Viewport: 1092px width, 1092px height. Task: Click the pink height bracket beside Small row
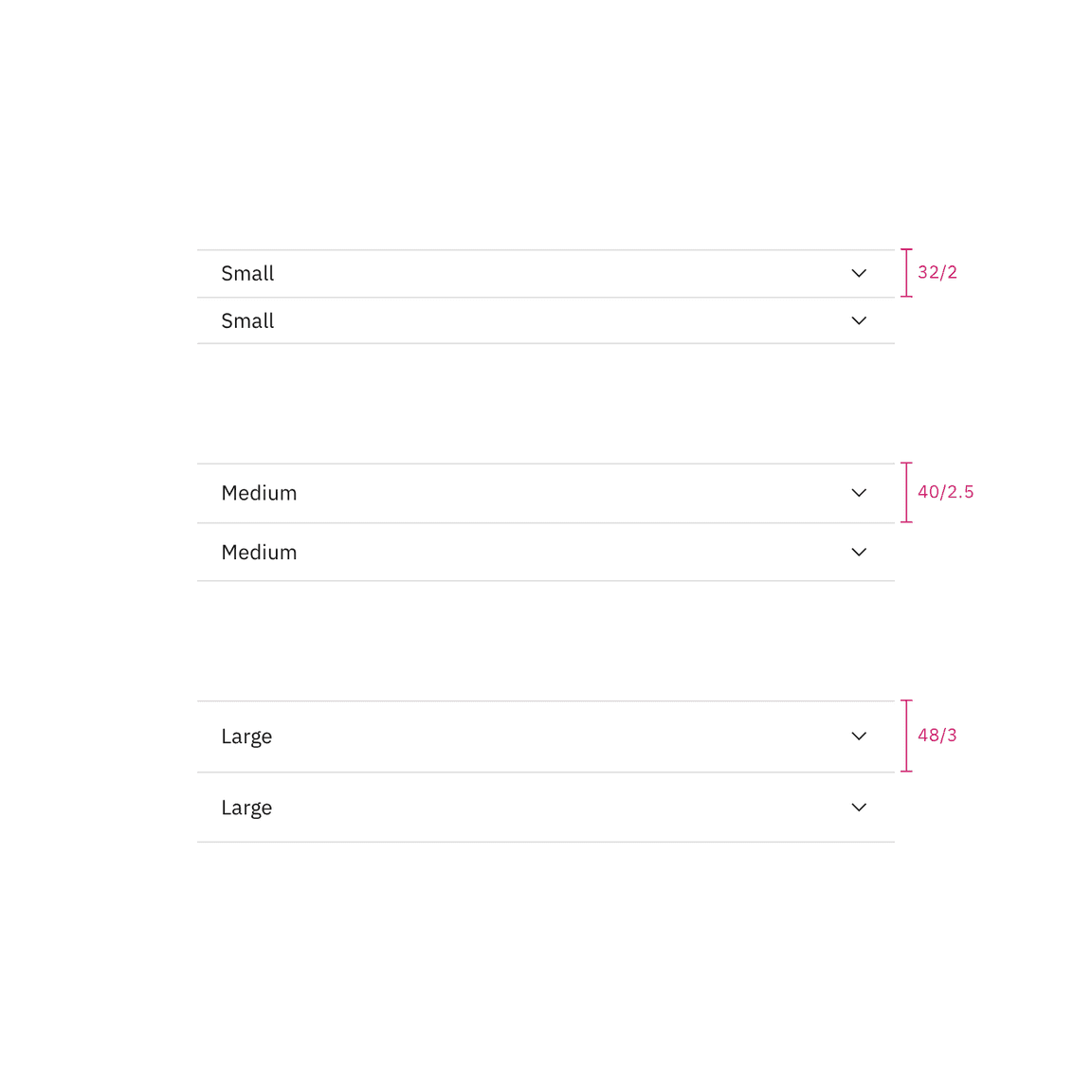[x=906, y=273]
